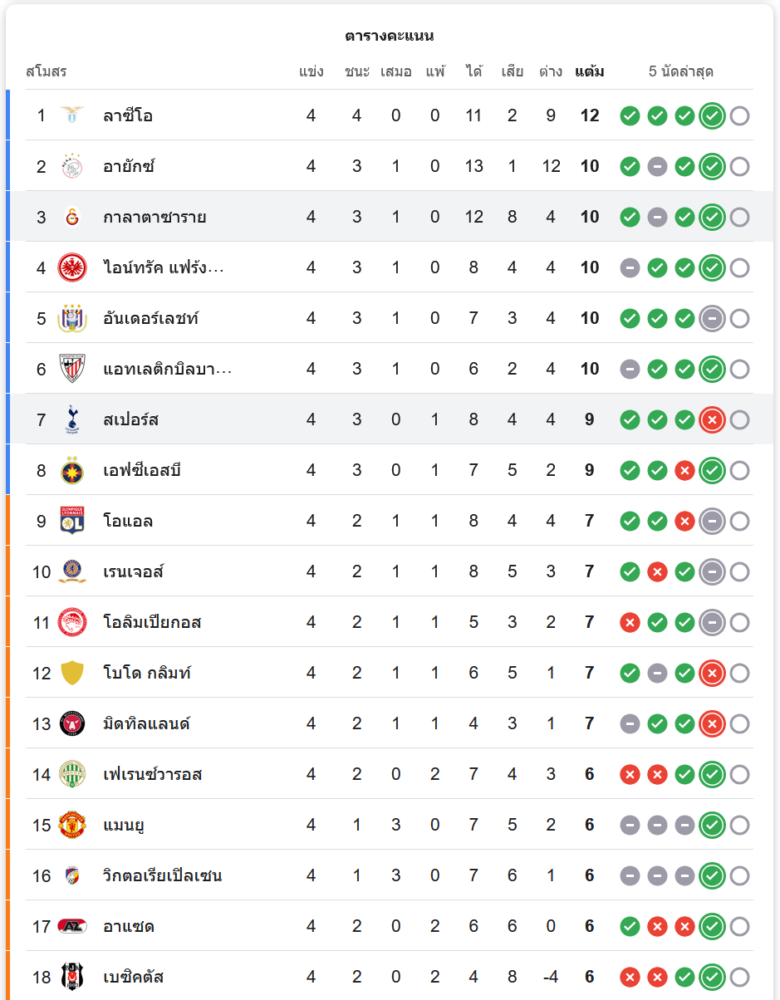Click the Galatasaray club crest icon

coord(72,217)
